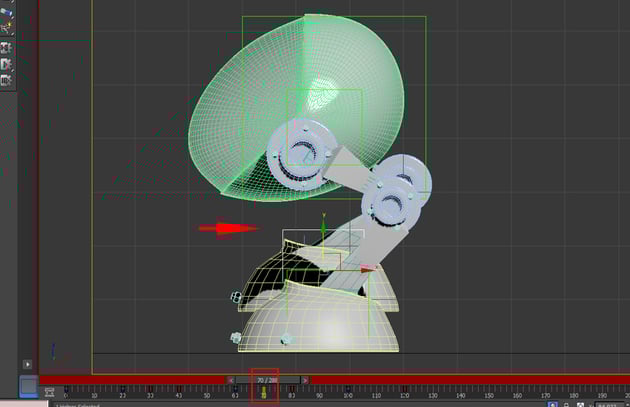Select the keyframe marker at frame 80
The image size is (630, 407).
tap(292, 389)
